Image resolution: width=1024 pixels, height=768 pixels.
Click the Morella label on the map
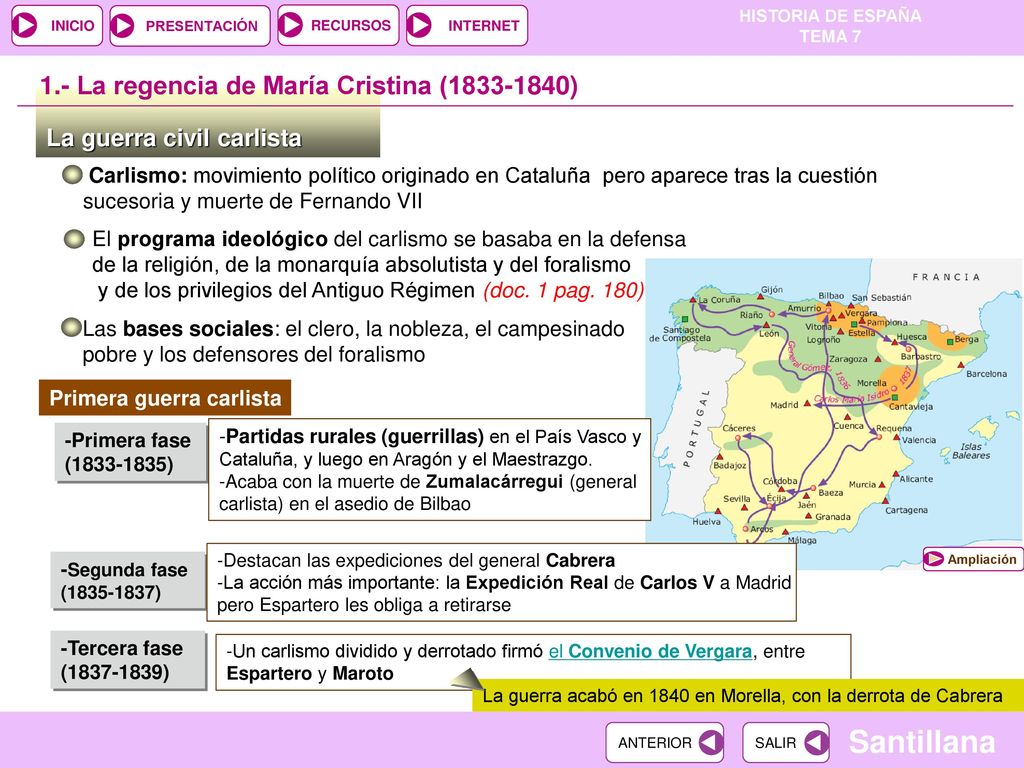click(872, 383)
